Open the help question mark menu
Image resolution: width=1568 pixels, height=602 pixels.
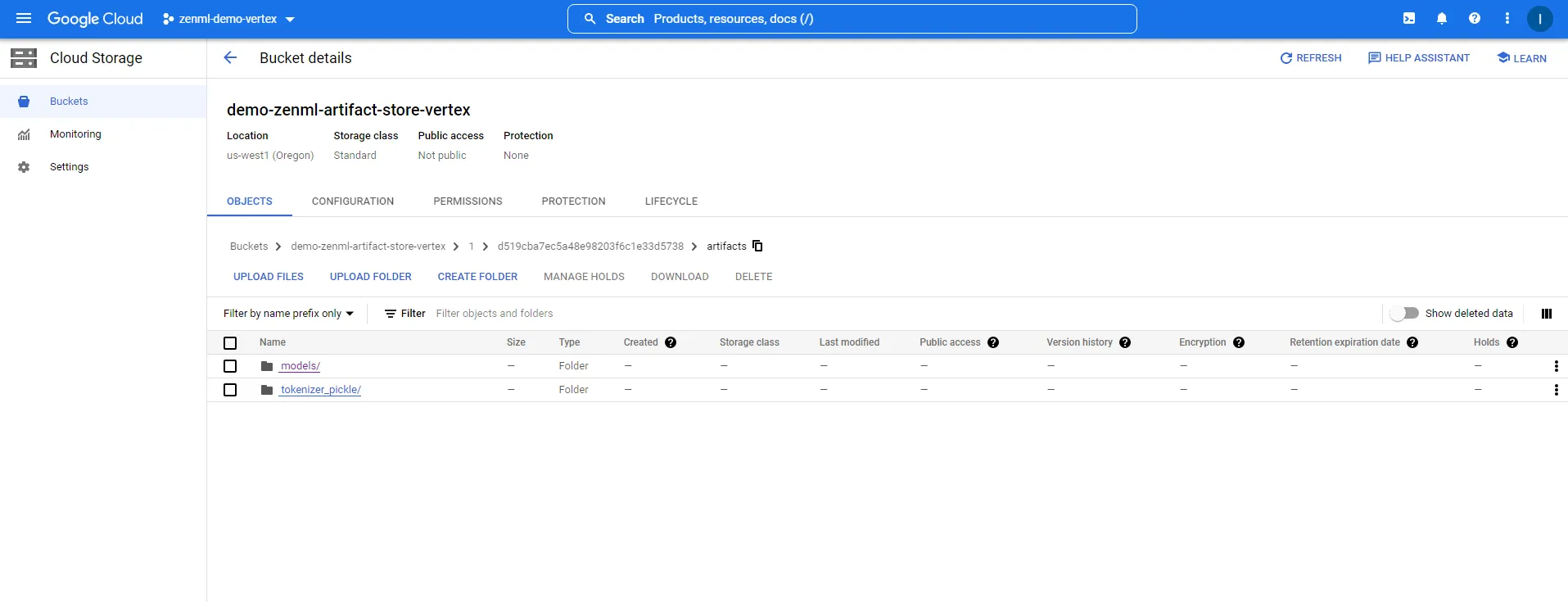[x=1475, y=18]
